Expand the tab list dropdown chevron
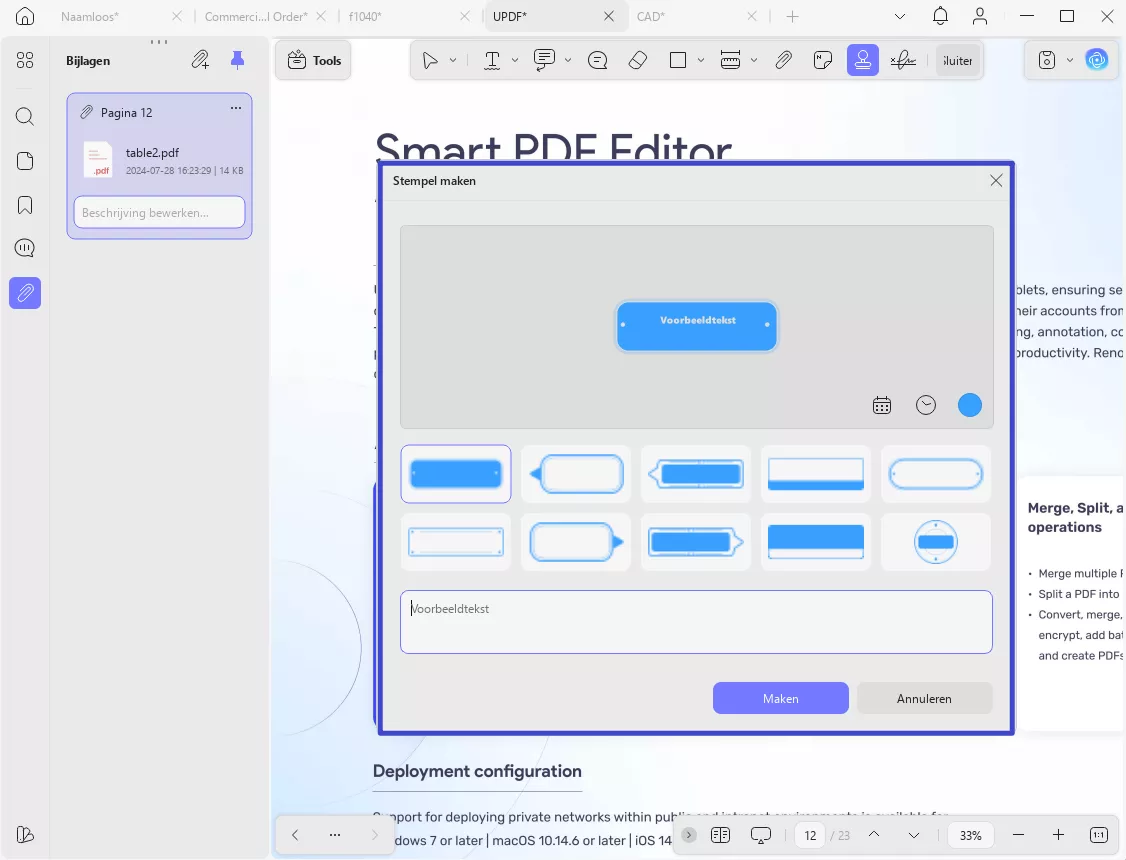Screen dimensions: 1126x860 (900, 16)
